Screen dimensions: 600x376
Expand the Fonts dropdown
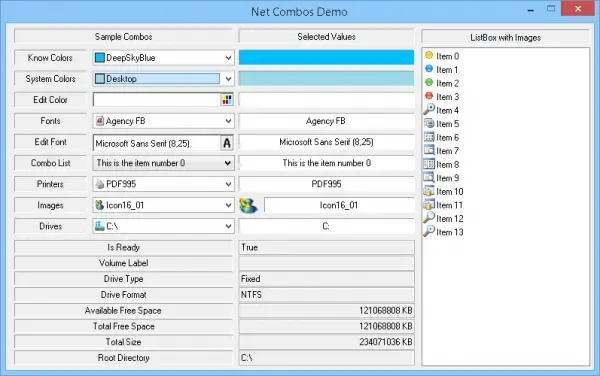point(228,121)
